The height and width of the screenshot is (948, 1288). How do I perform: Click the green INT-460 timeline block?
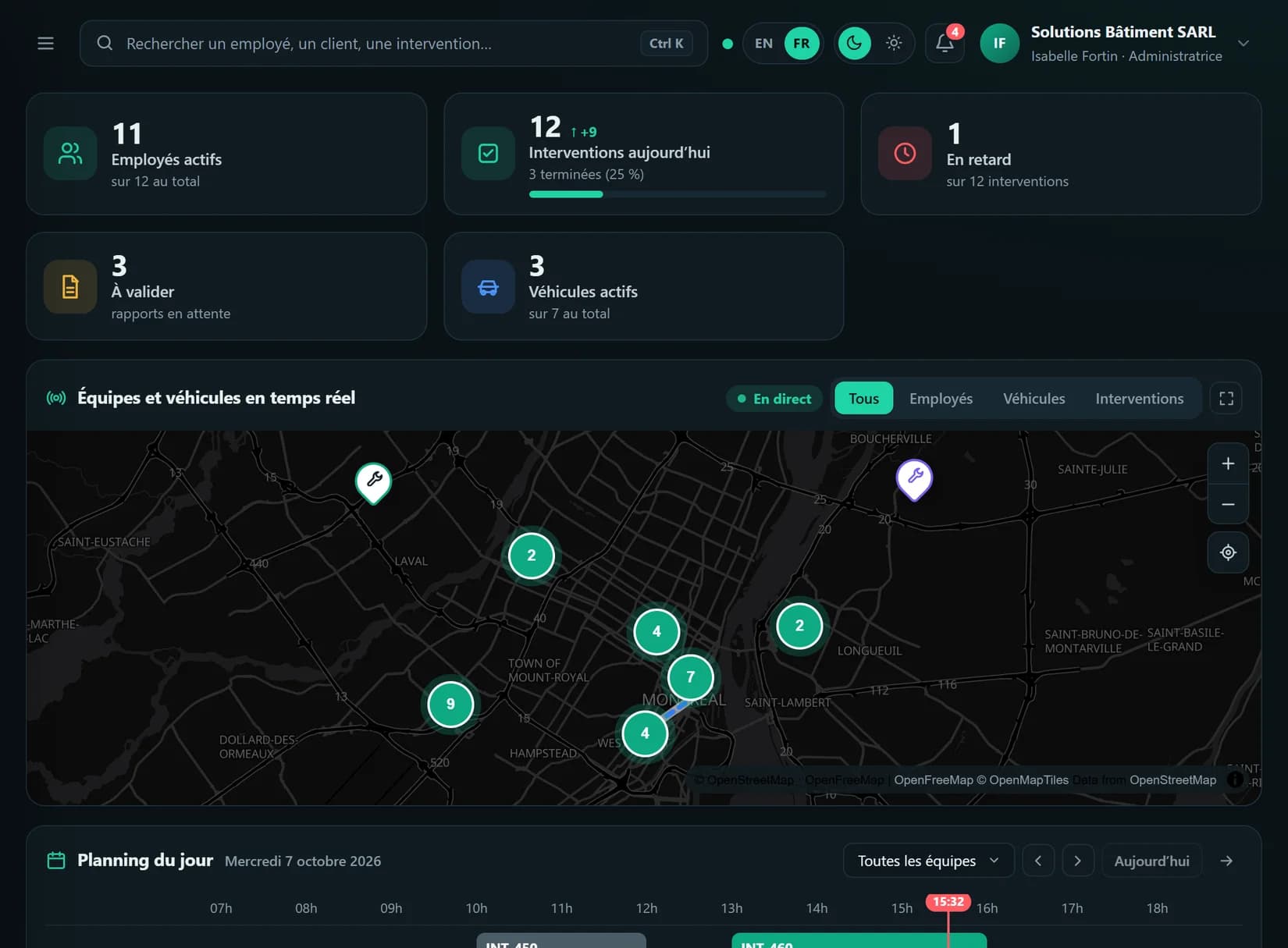click(859, 941)
